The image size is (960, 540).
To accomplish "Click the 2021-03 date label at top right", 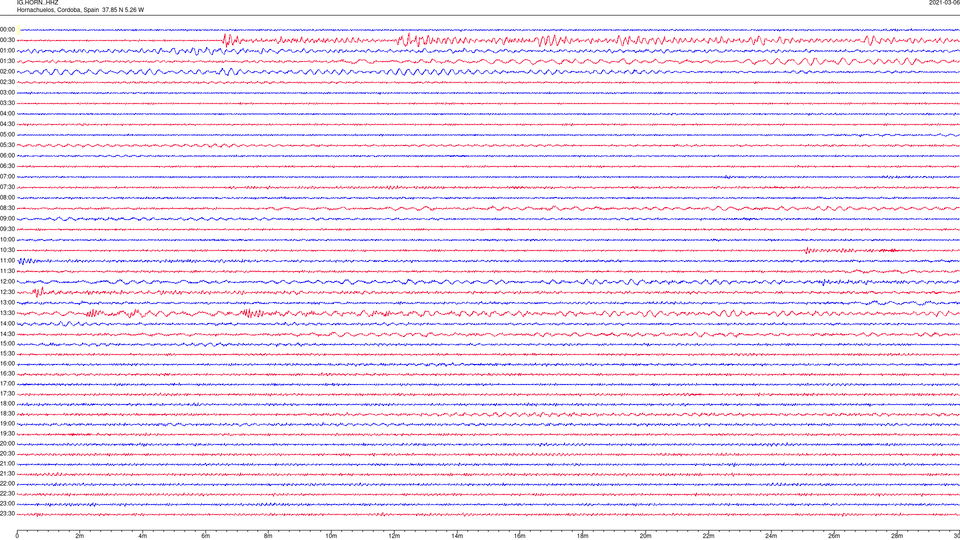I will pyautogui.click(x=944, y=2).
